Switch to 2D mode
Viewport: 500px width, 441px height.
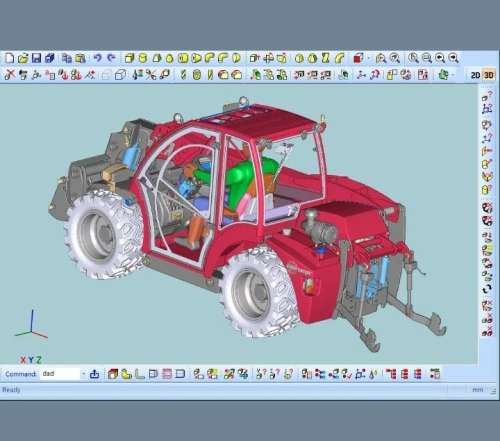click(x=475, y=75)
